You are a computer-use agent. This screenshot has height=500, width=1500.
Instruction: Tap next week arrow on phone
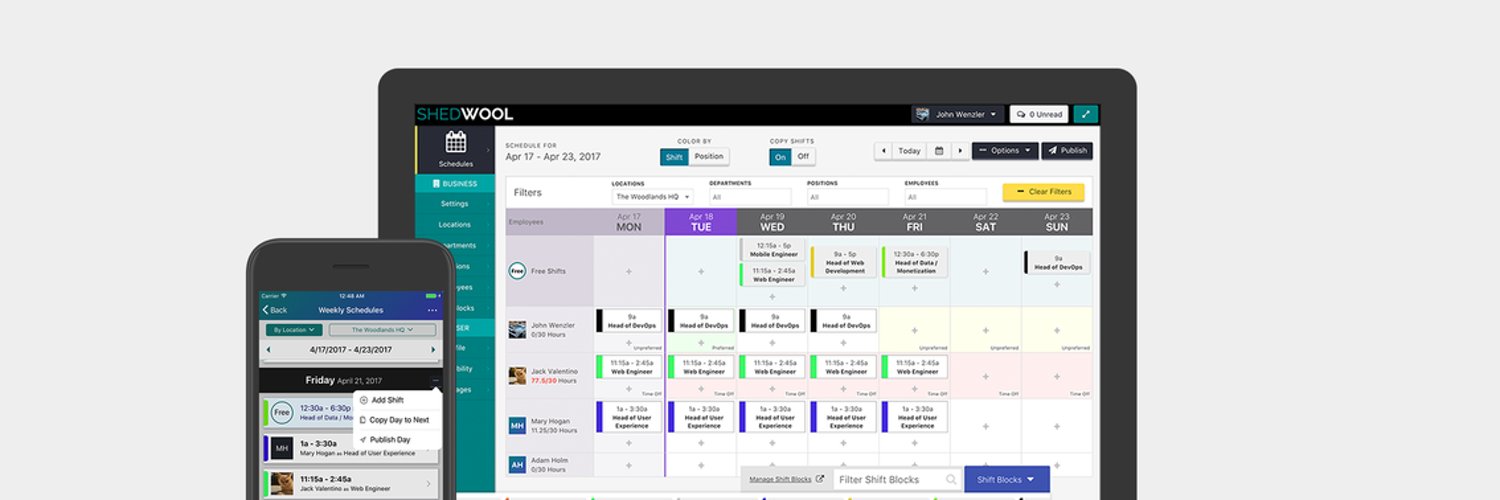tap(433, 350)
